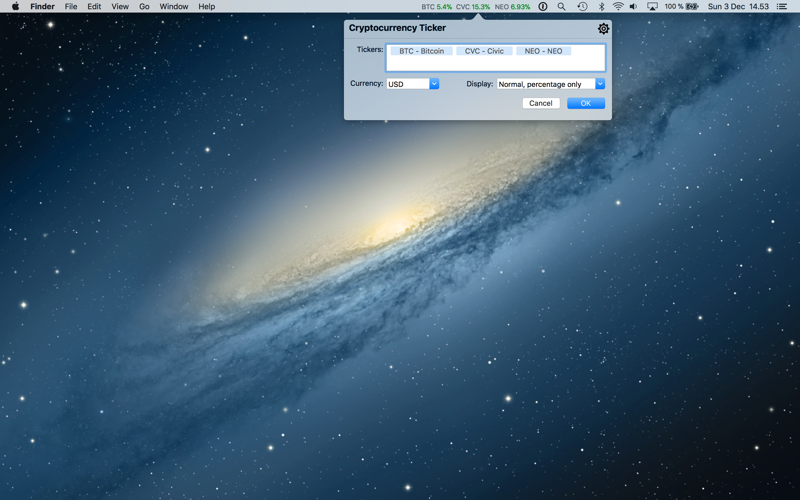This screenshot has height=500, width=800.
Task: Click NEO 6.93% ticker in menu bar
Action: click(512, 7)
